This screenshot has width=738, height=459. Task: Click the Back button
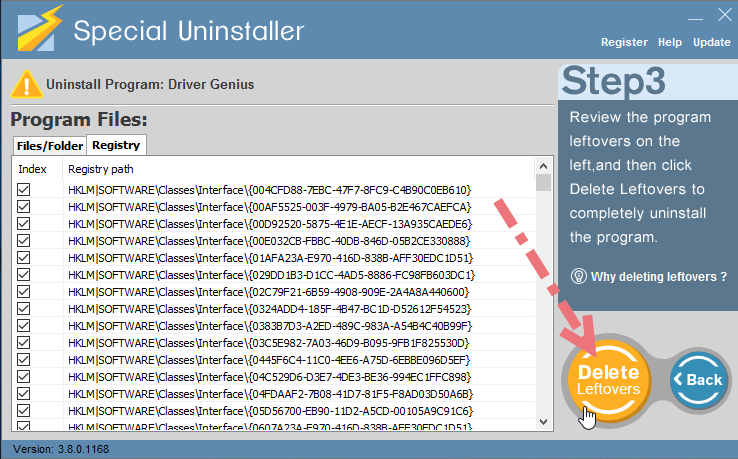698,379
